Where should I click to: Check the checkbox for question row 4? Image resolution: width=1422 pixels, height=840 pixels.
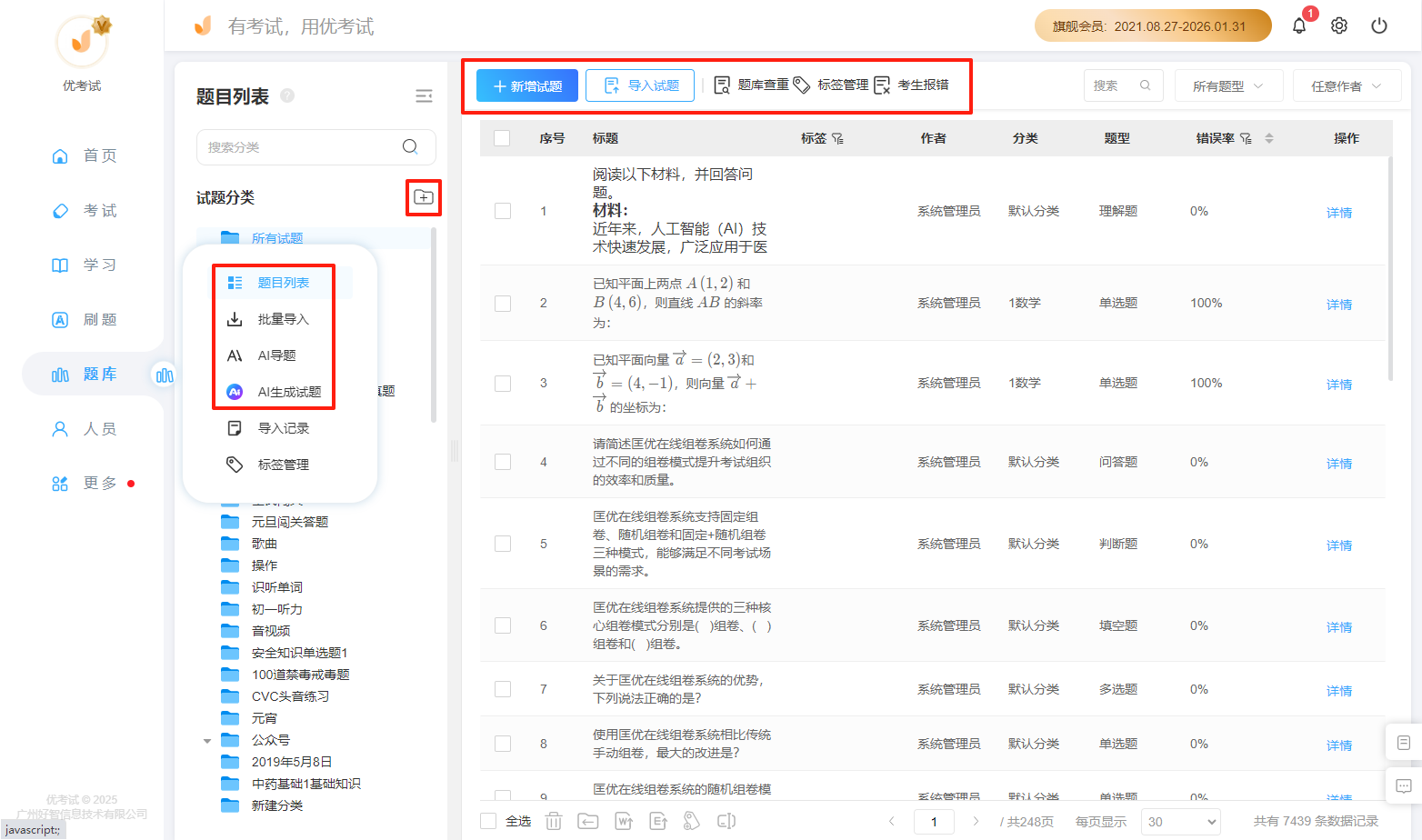(503, 462)
